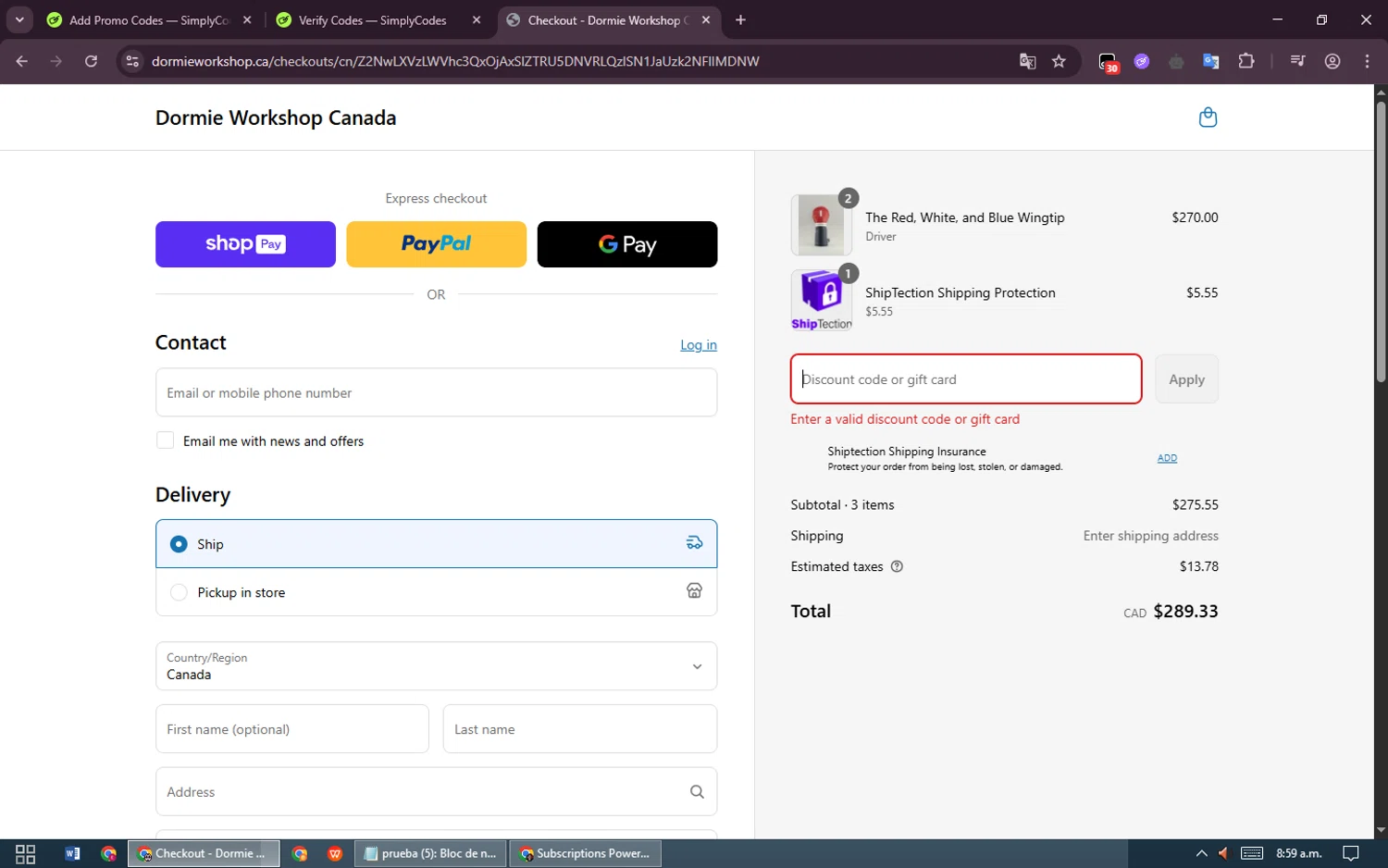Open the Chrome three-dot menu
The height and width of the screenshot is (868, 1388).
click(x=1367, y=61)
